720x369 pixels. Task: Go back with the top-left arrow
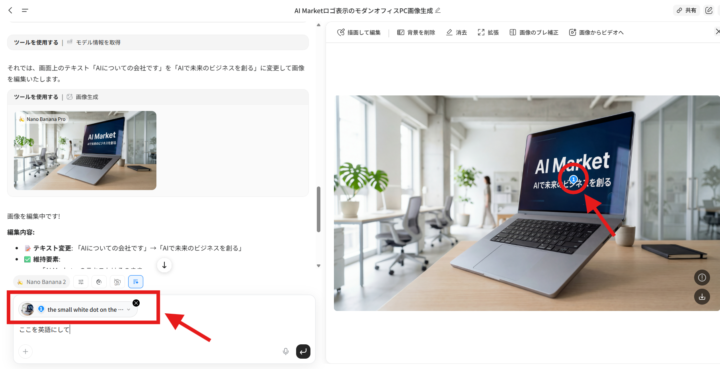[x=10, y=10]
